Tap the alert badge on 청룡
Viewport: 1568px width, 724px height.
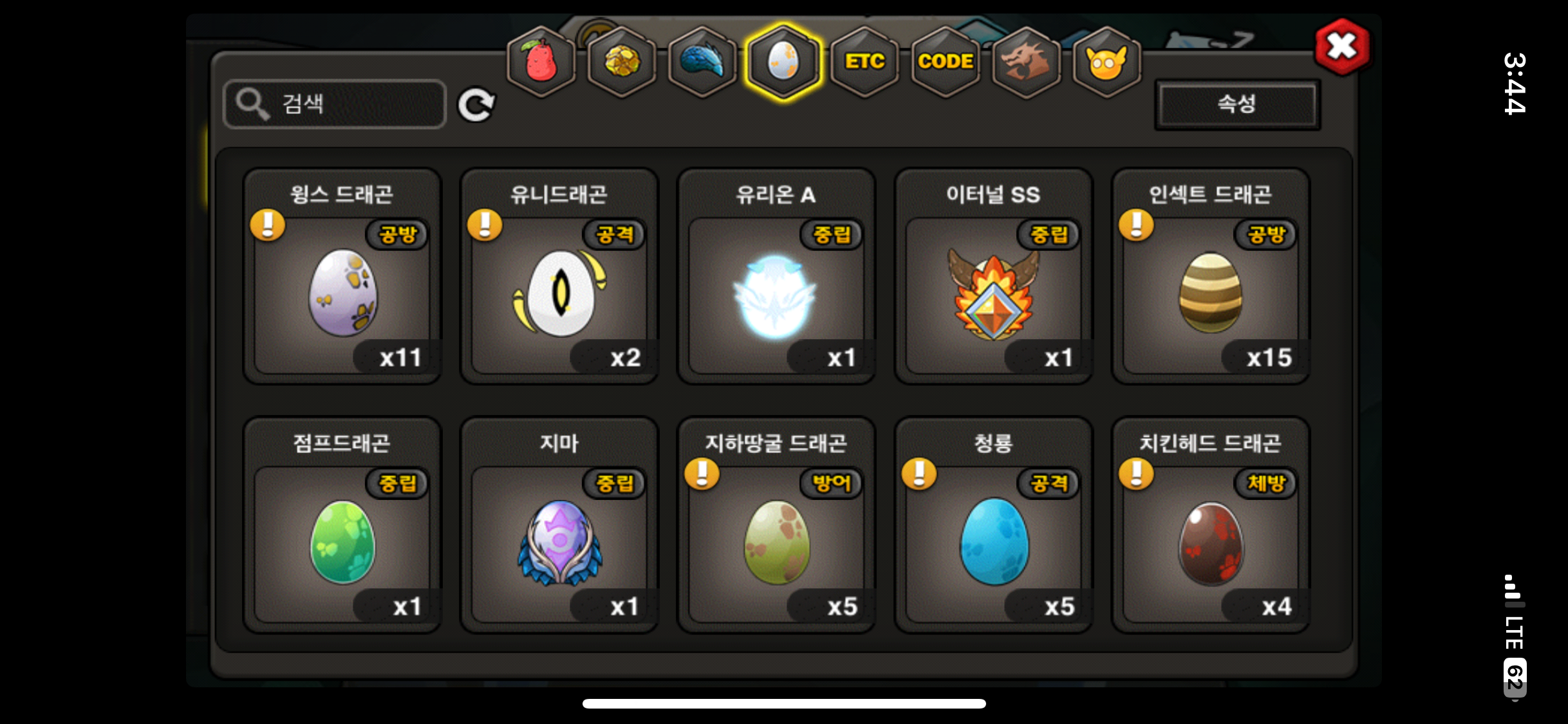coord(919,474)
